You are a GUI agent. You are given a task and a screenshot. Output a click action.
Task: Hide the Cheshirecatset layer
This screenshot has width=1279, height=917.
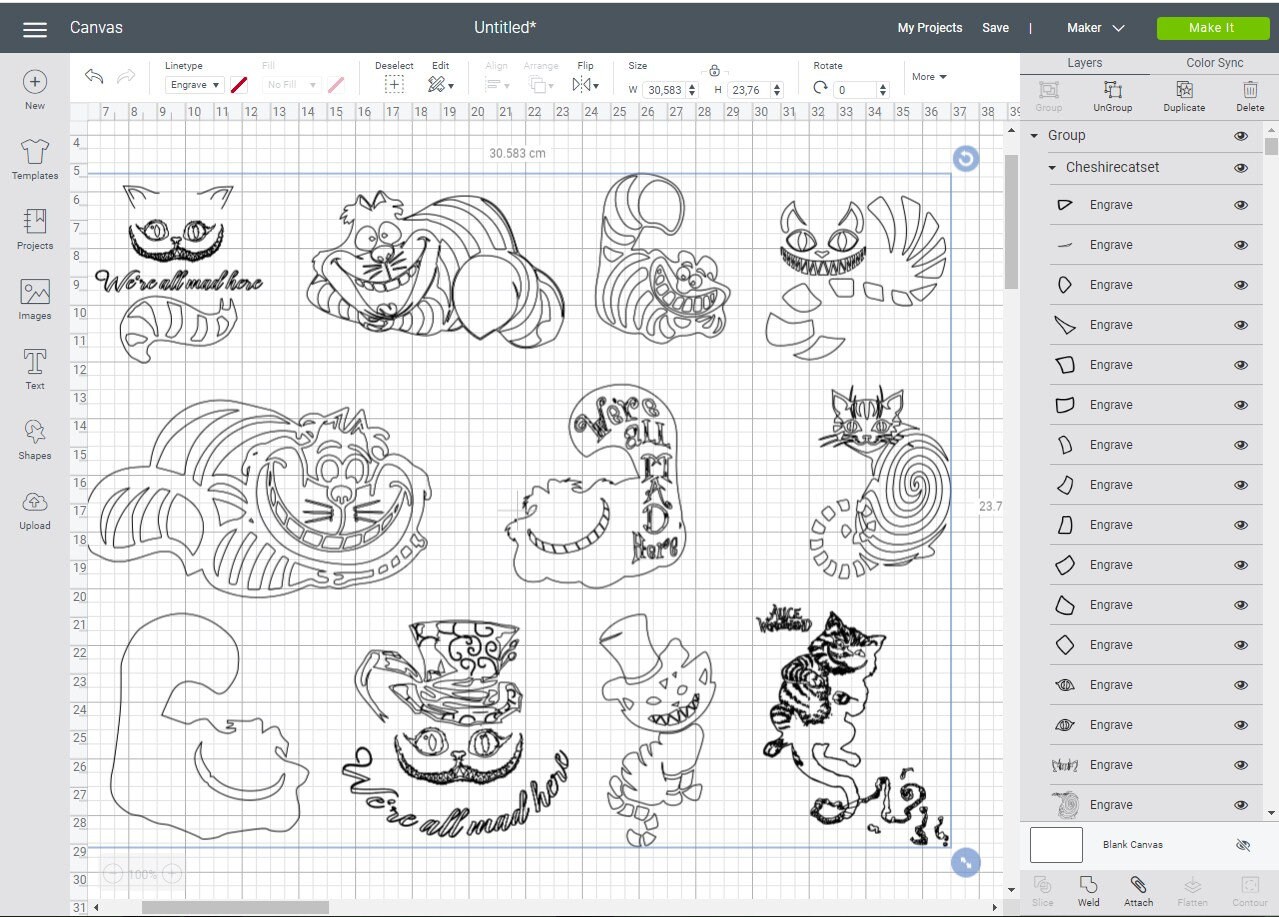1241,168
